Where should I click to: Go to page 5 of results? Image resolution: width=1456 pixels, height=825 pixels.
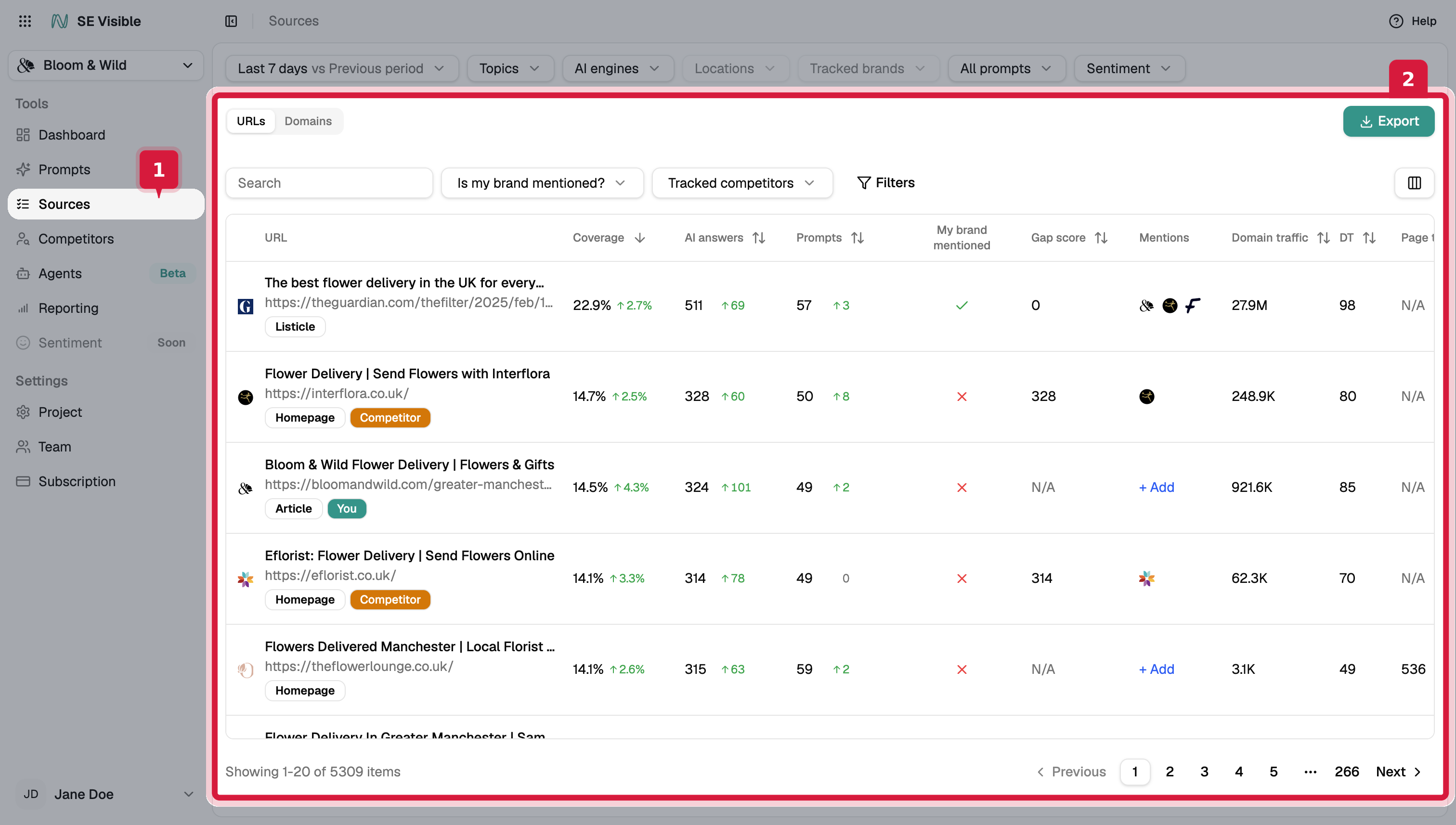pyautogui.click(x=1274, y=771)
